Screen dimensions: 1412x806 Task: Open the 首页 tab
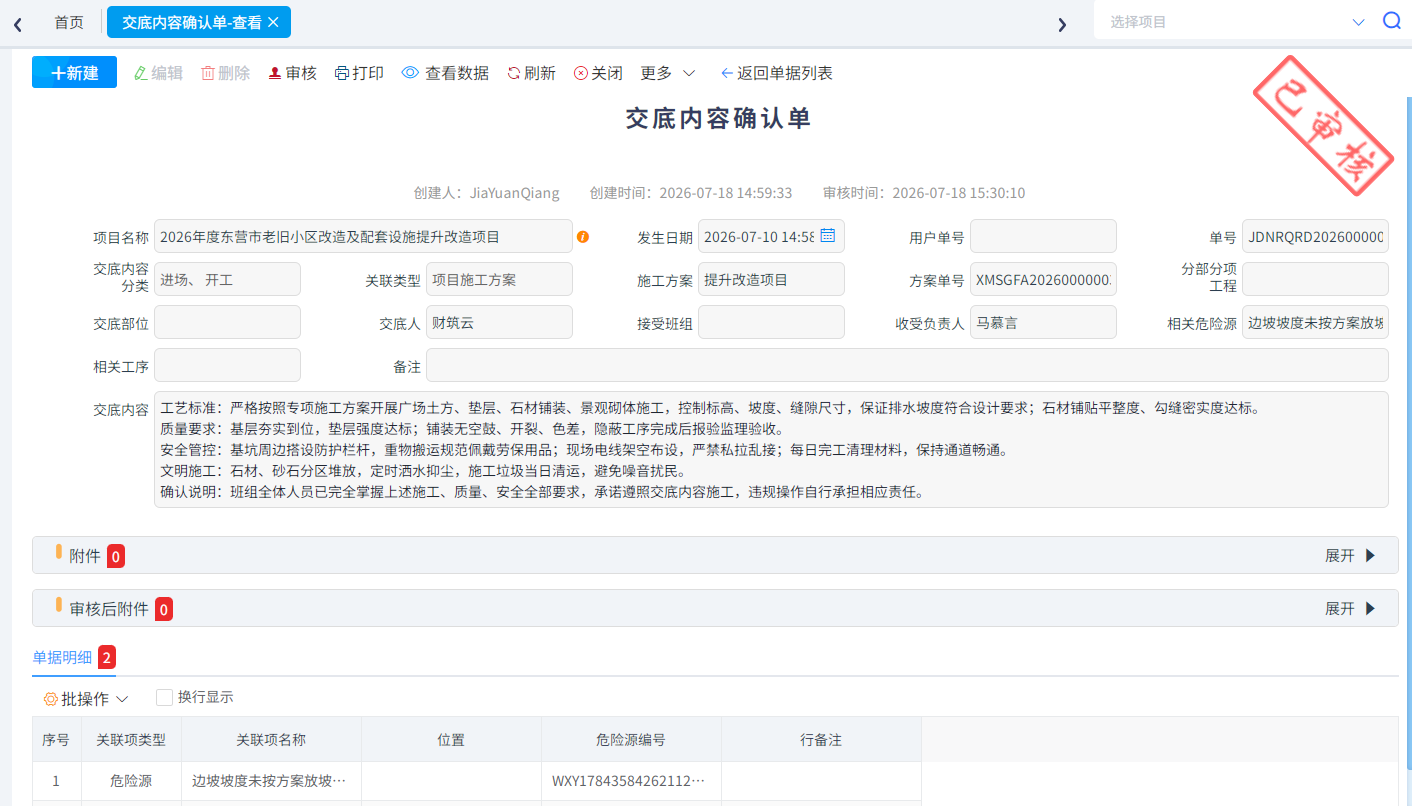pos(69,22)
